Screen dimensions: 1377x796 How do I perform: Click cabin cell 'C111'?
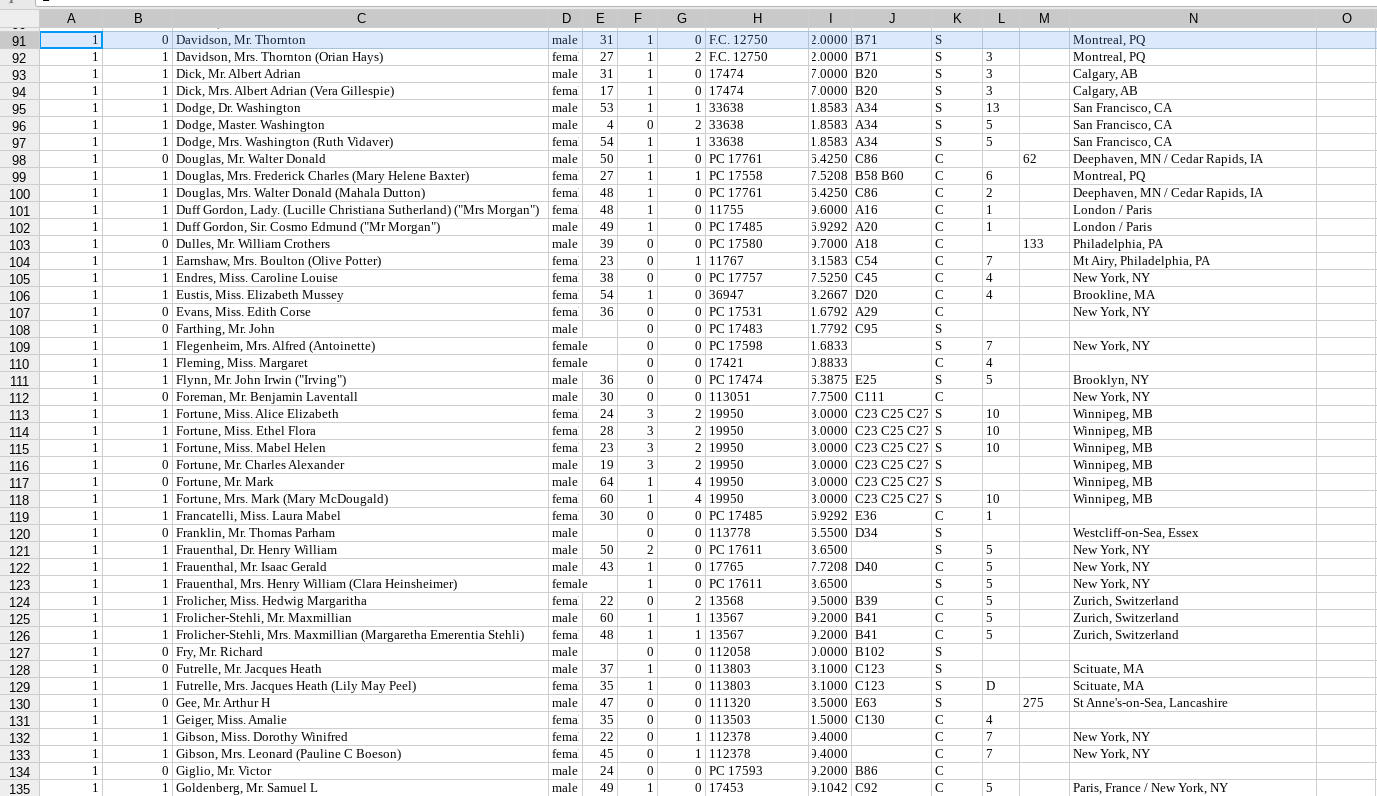pyautogui.click(x=892, y=397)
